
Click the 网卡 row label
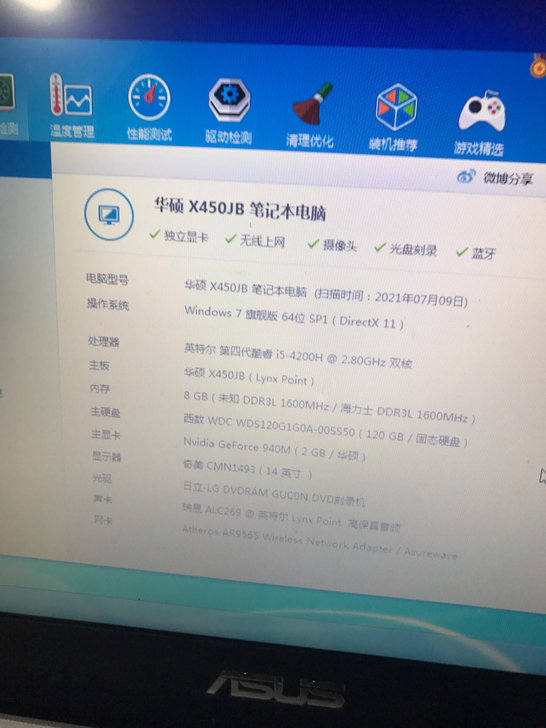104,520
